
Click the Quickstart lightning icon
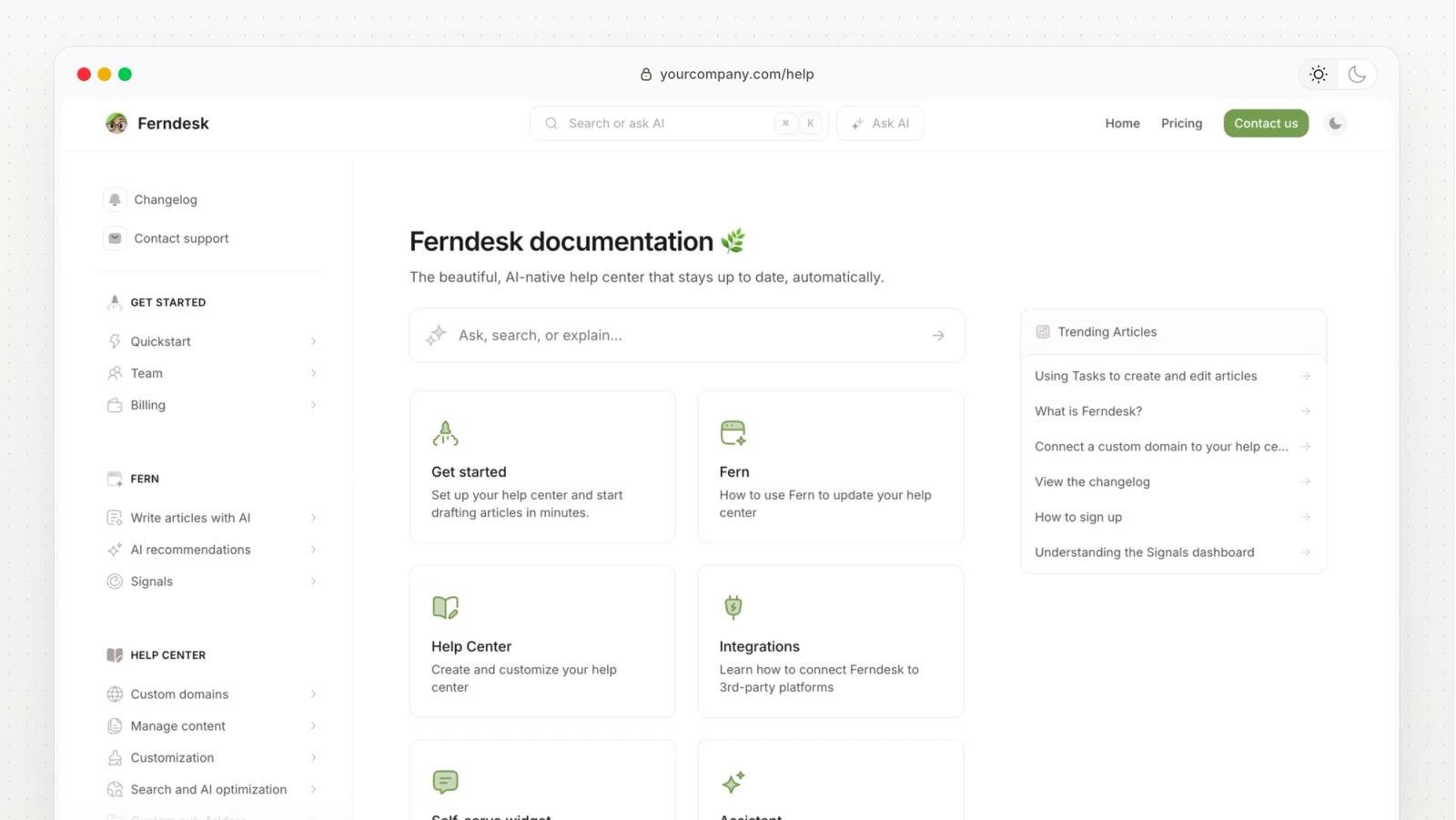click(x=115, y=341)
